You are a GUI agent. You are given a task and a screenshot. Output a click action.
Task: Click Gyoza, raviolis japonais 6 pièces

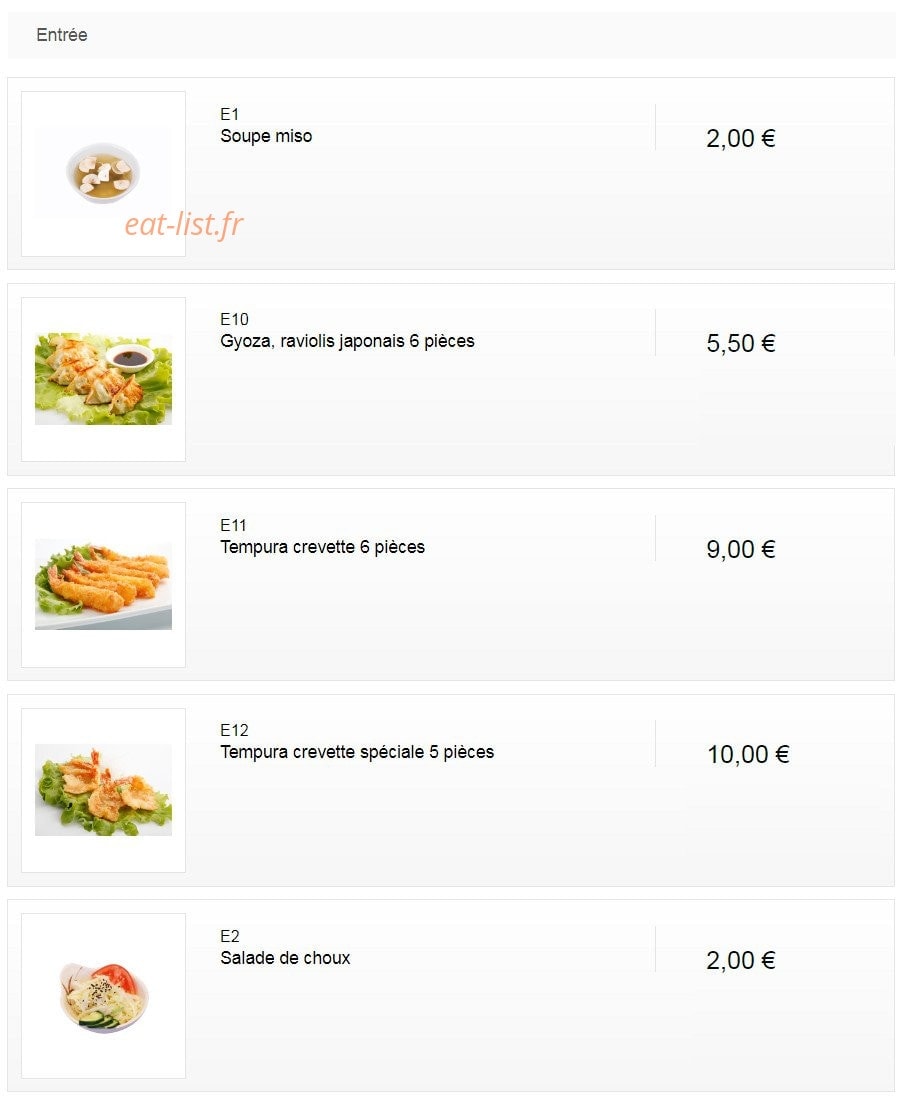pos(347,341)
